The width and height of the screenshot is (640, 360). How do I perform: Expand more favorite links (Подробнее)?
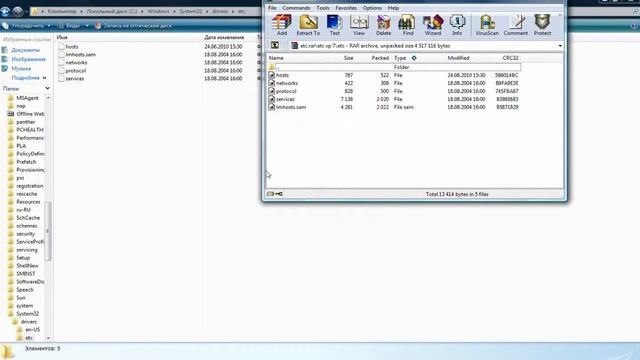pos(29,78)
